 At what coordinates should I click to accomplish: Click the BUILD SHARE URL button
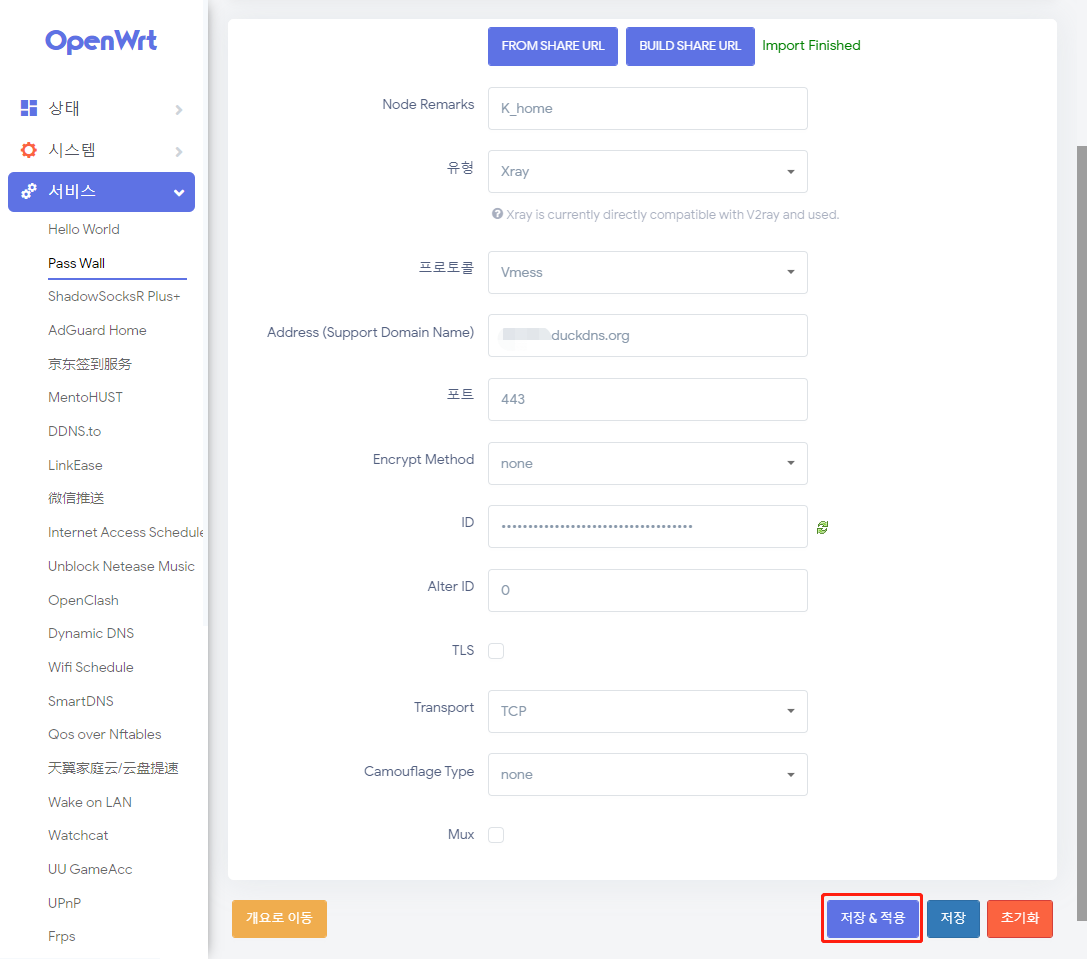pos(690,46)
